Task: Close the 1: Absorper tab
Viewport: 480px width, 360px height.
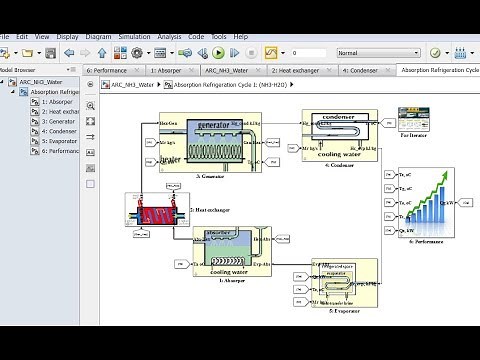Action: coord(191,70)
